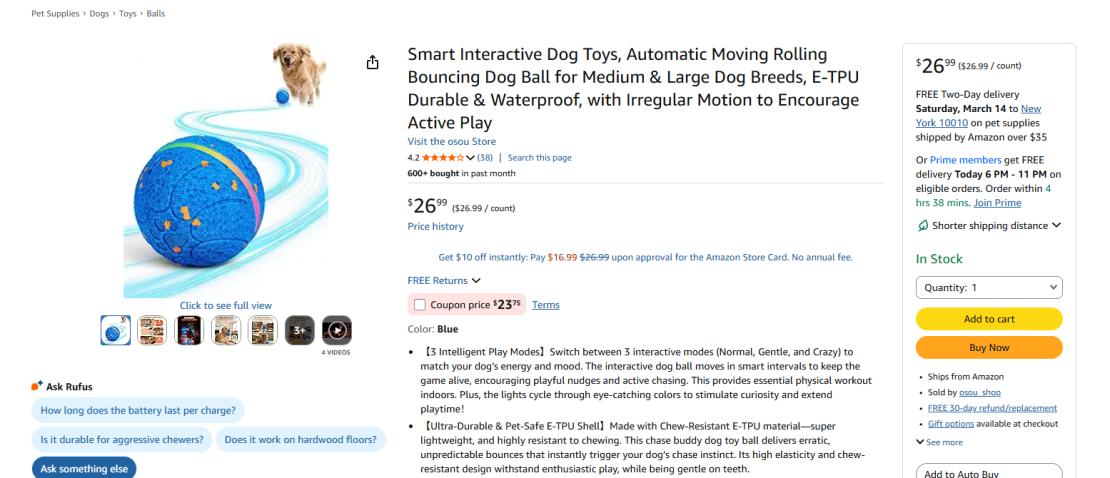Screen dimensions: 1110x478
Task: Click the Add to cart button
Action: [989, 319]
